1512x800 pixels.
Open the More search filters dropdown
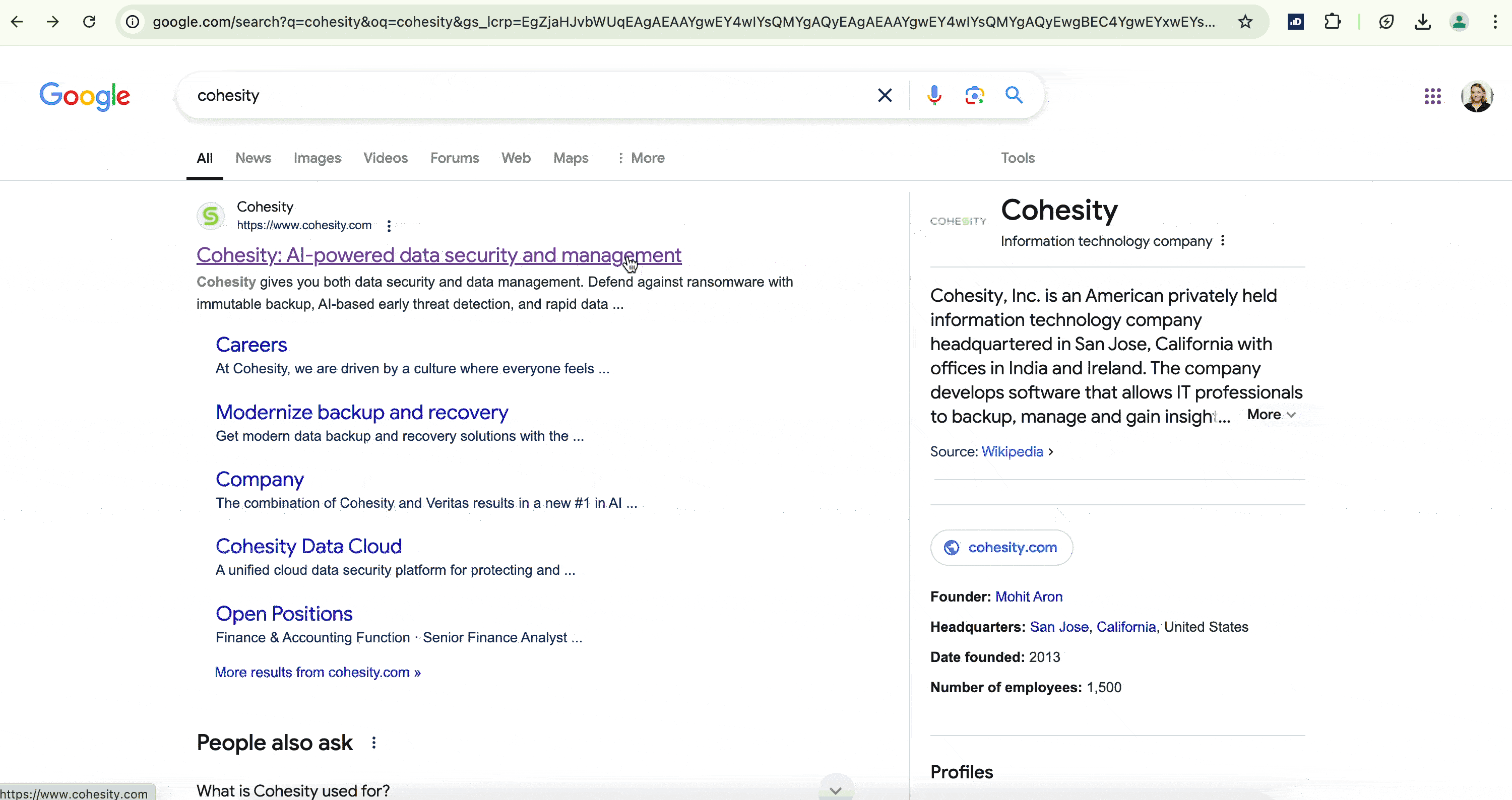[641, 158]
